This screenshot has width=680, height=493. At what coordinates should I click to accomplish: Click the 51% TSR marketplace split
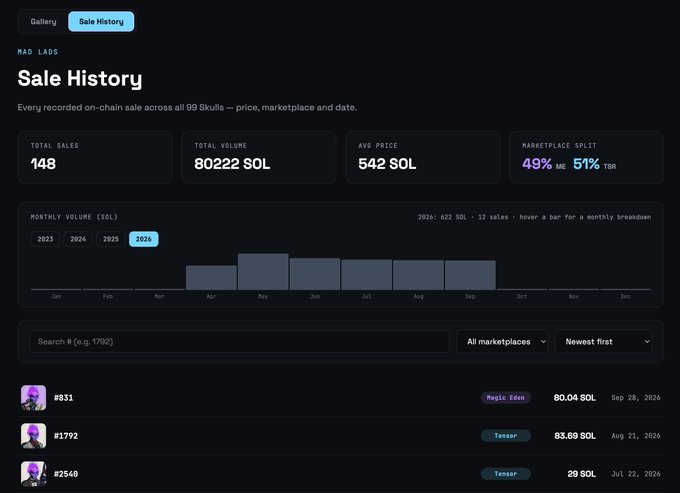[x=594, y=164]
